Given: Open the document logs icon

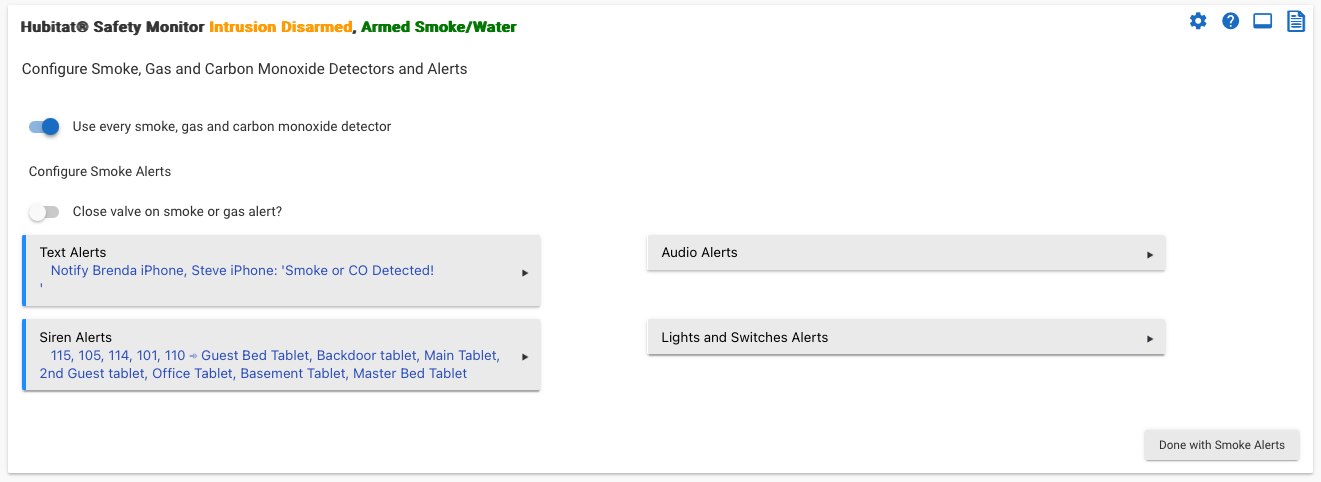Looking at the screenshot, I should click(x=1296, y=21).
